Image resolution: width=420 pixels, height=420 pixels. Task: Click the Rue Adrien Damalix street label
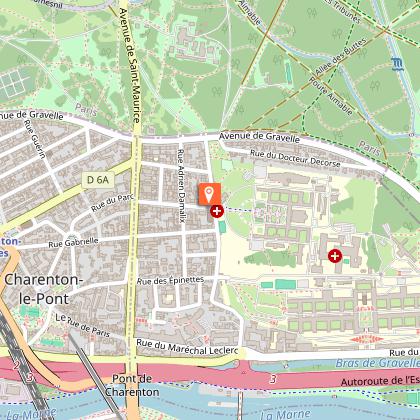(181, 186)
